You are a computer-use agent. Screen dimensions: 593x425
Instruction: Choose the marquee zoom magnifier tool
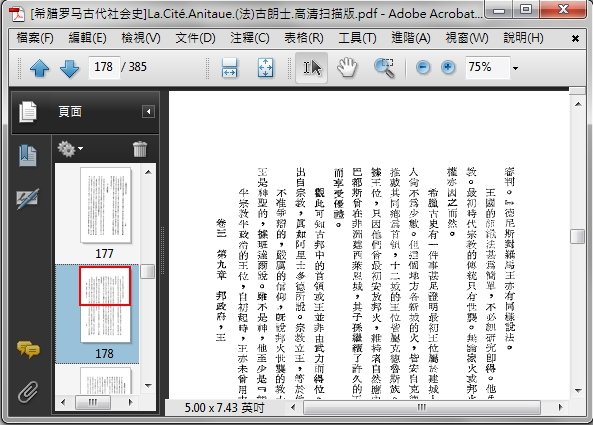pos(384,68)
